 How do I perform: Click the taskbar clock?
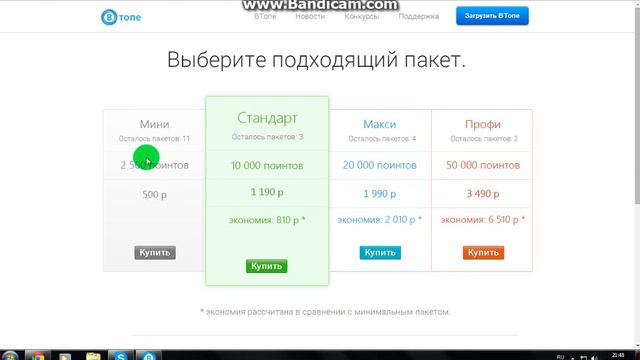coord(618,356)
